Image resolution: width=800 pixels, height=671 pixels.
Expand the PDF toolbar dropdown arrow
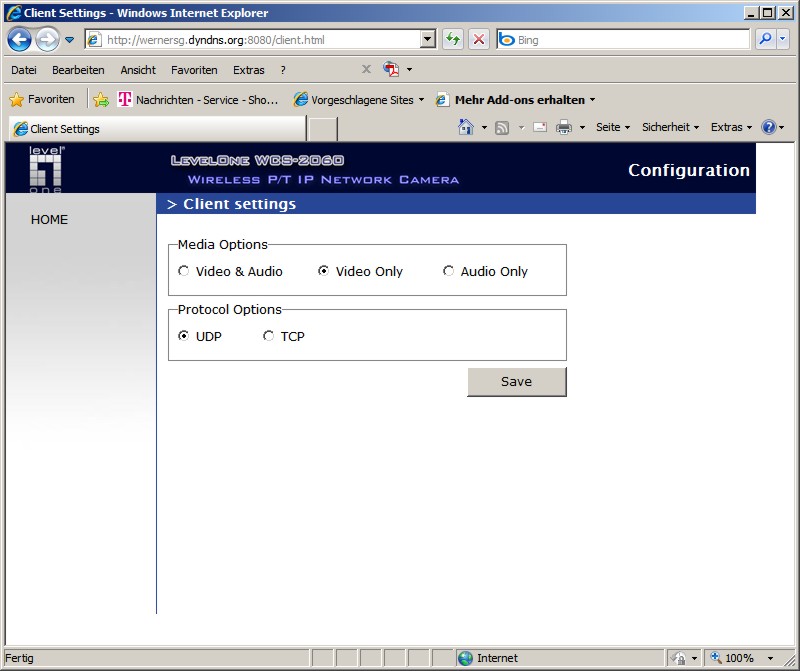409,69
